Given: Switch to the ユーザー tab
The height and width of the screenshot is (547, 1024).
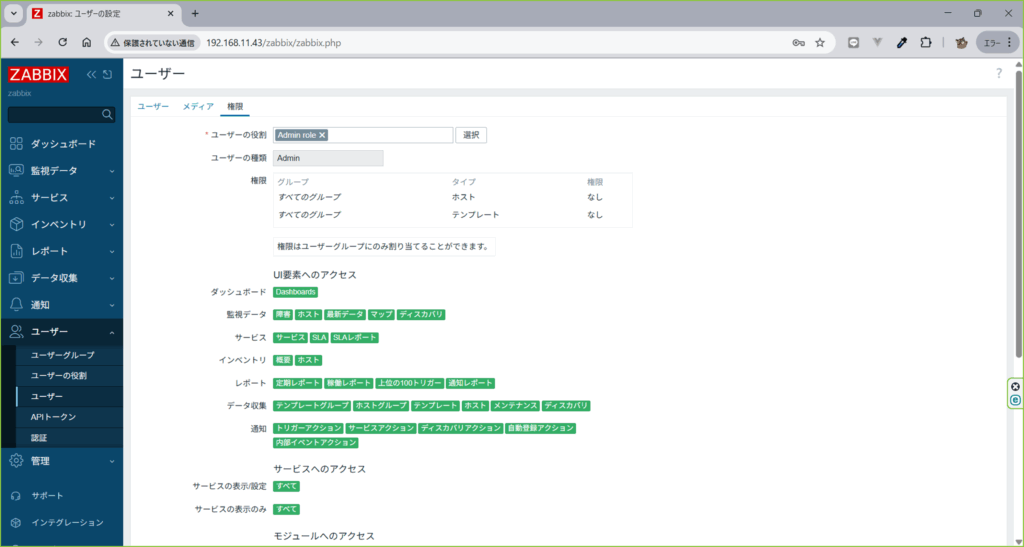Looking at the screenshot, I should tap(153, 106).
